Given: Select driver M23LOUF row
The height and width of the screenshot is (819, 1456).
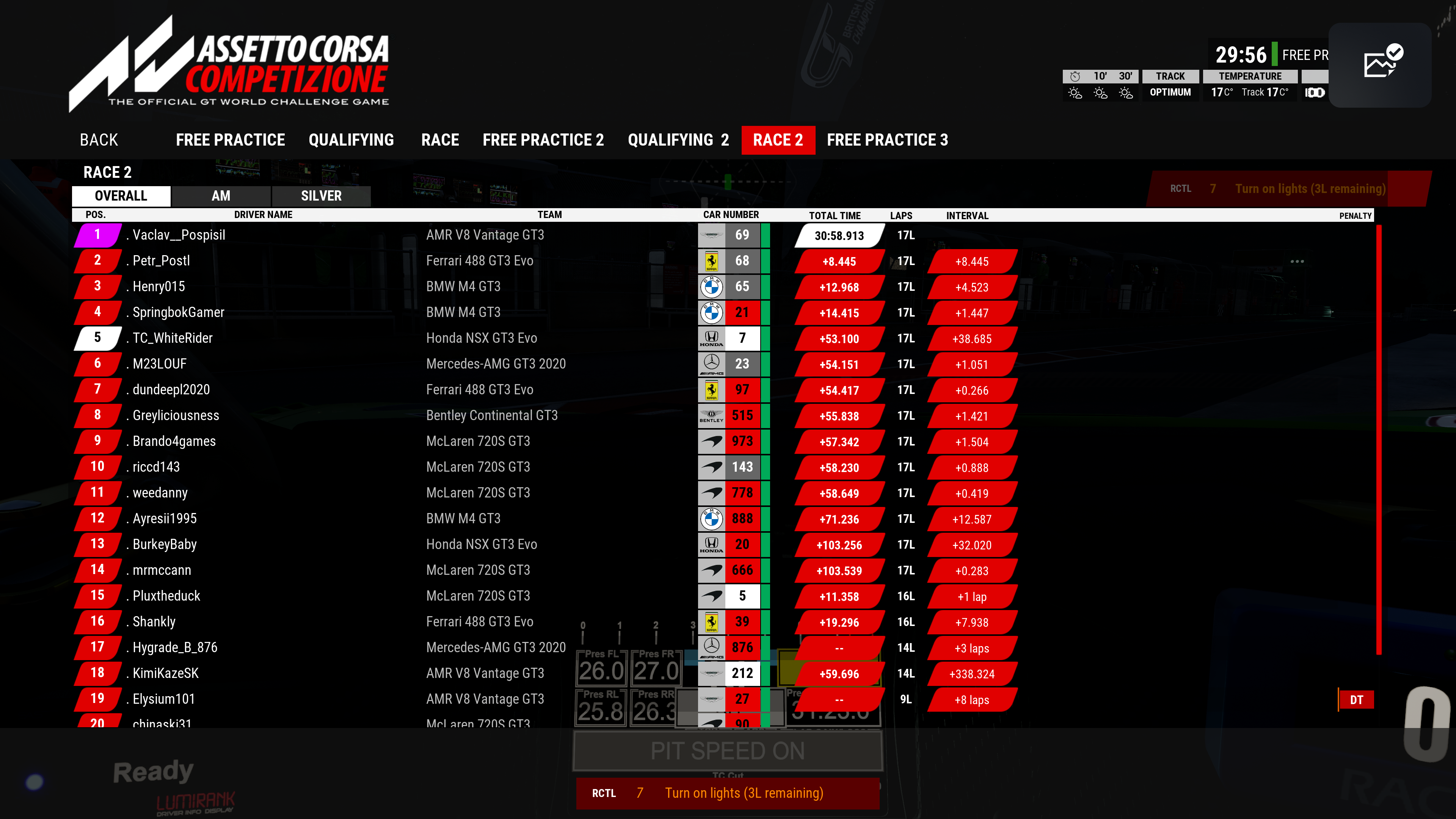Looking at the screenshot, I should click(x=723, y=364).
